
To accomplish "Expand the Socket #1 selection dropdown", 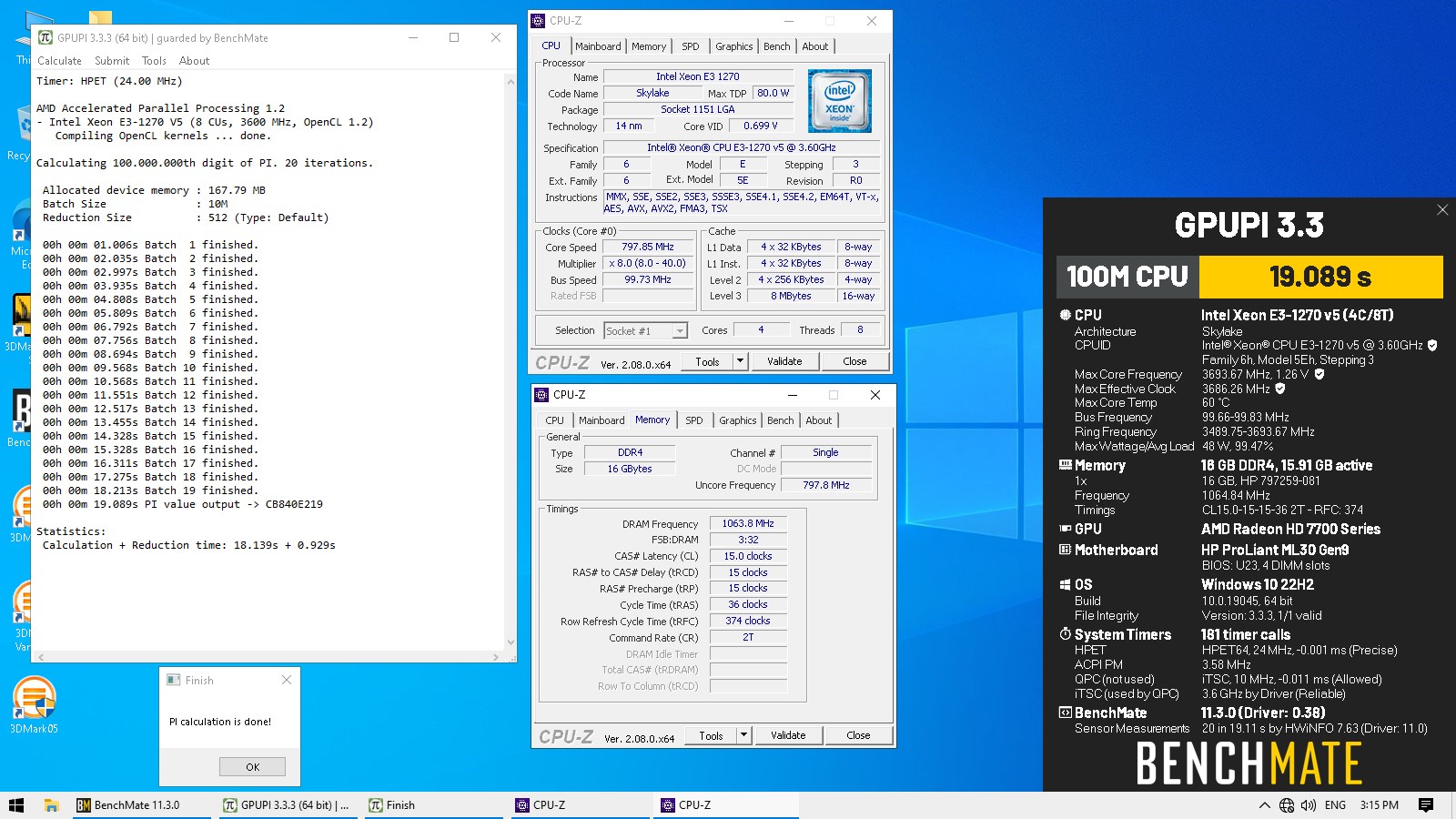I will pyautogui.click(x=680, y=331).
